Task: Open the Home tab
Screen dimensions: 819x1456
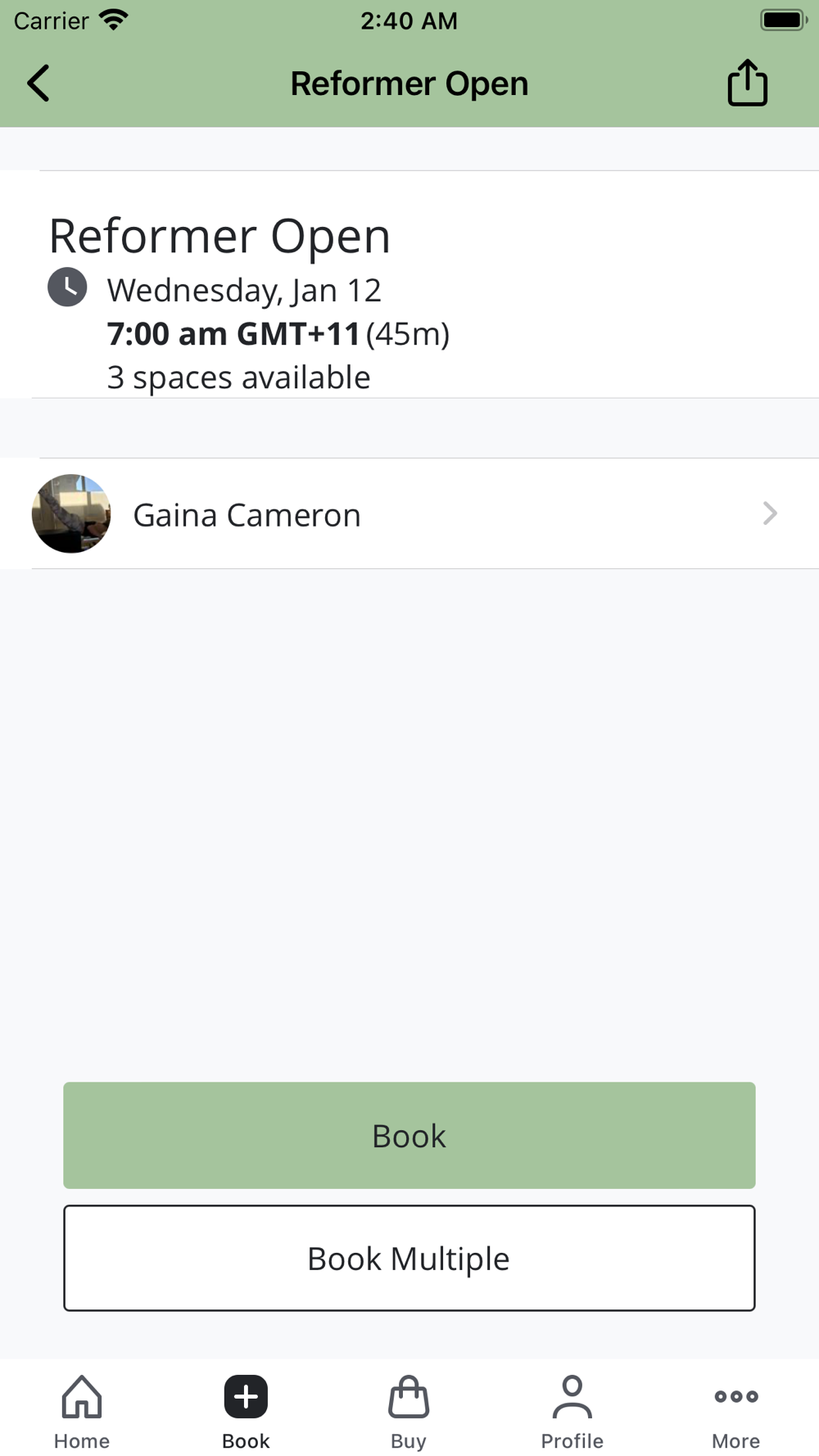Action: click(82, 1412)
